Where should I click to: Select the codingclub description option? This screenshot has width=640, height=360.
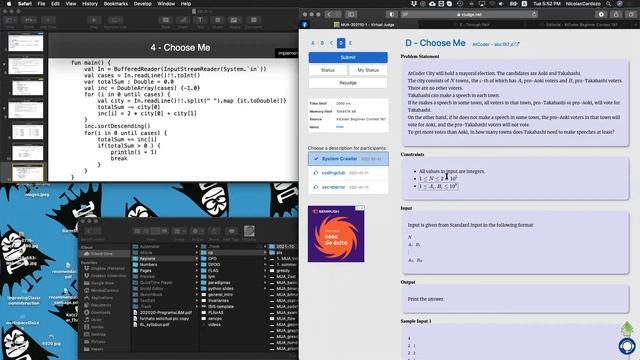click(348, 173)
